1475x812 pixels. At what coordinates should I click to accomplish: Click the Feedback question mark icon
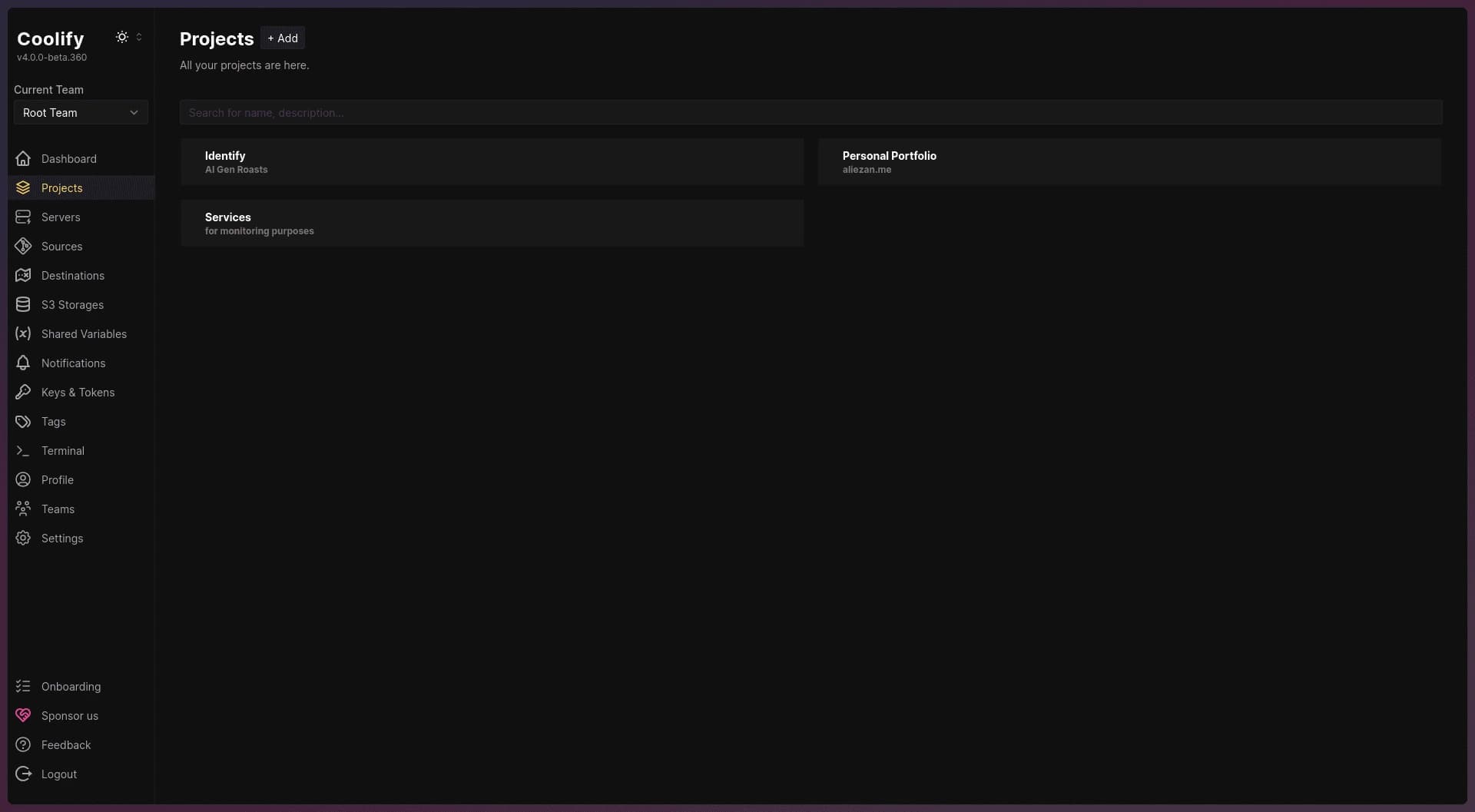pyautogui.click(x=23, y=744)
